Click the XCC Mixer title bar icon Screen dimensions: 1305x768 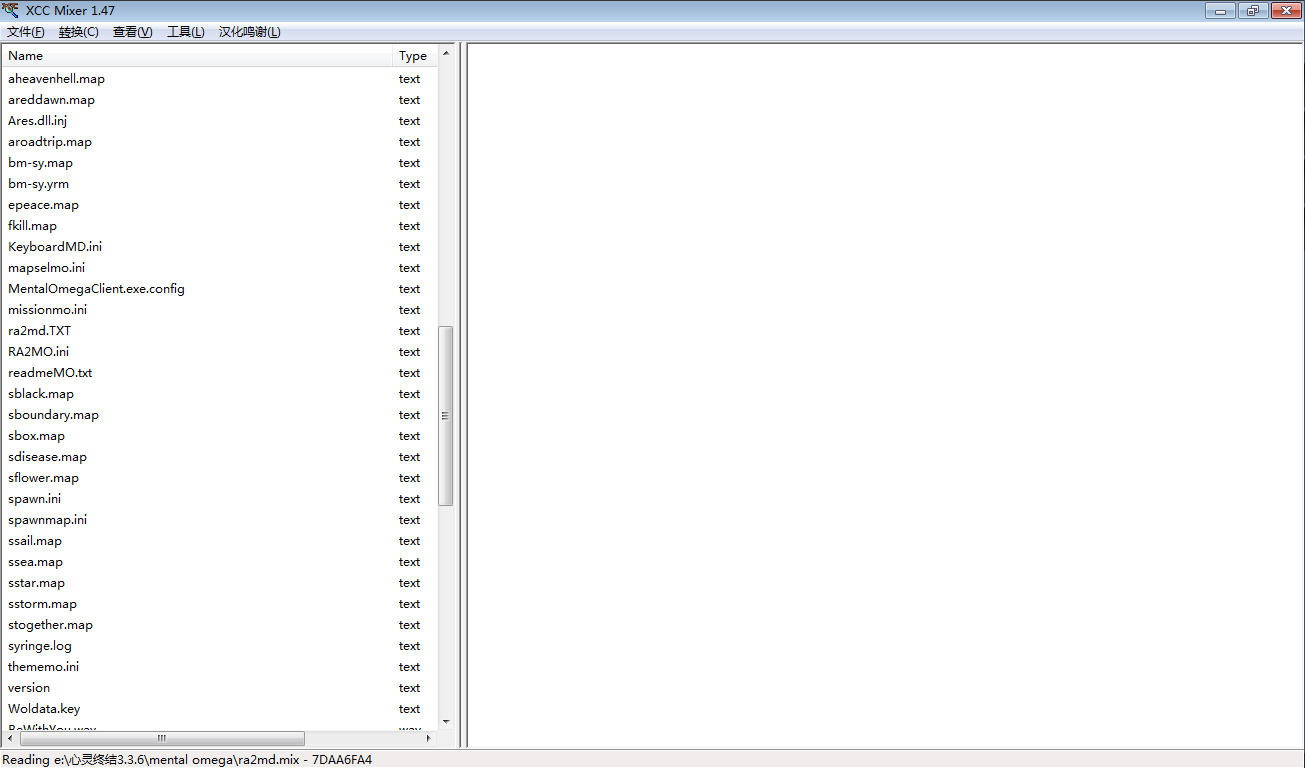pos(11,10)
